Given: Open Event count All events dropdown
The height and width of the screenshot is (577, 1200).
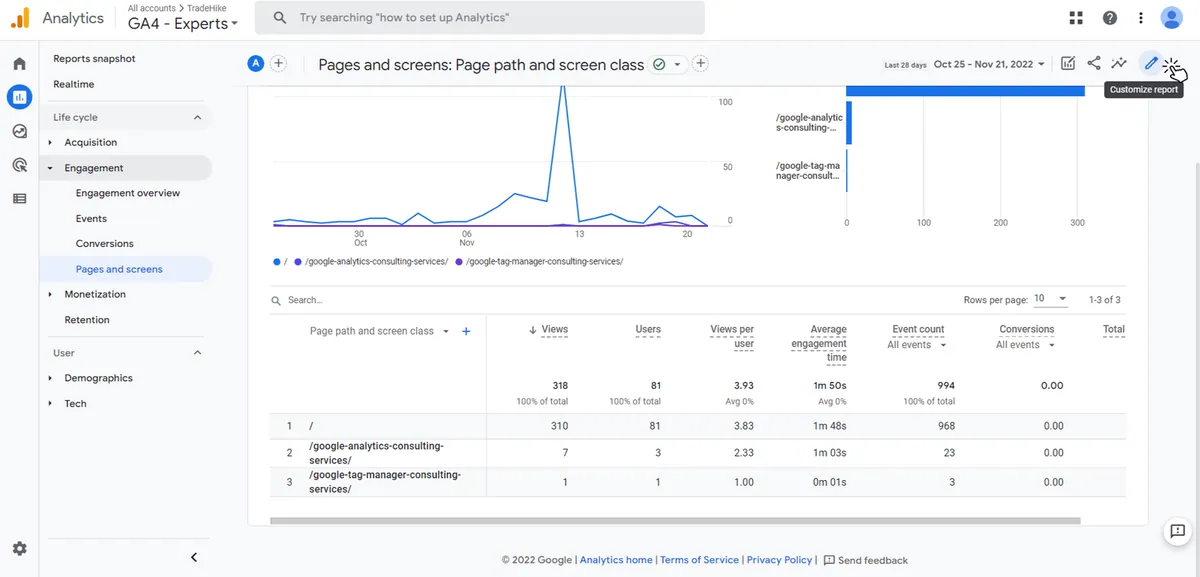Looking at the screenshot, I should 917,345.
